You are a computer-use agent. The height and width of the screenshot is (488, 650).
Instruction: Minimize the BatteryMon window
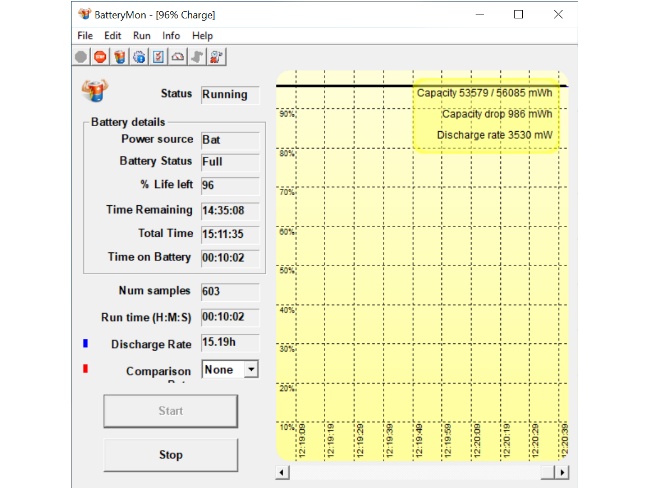coord(480,15)
